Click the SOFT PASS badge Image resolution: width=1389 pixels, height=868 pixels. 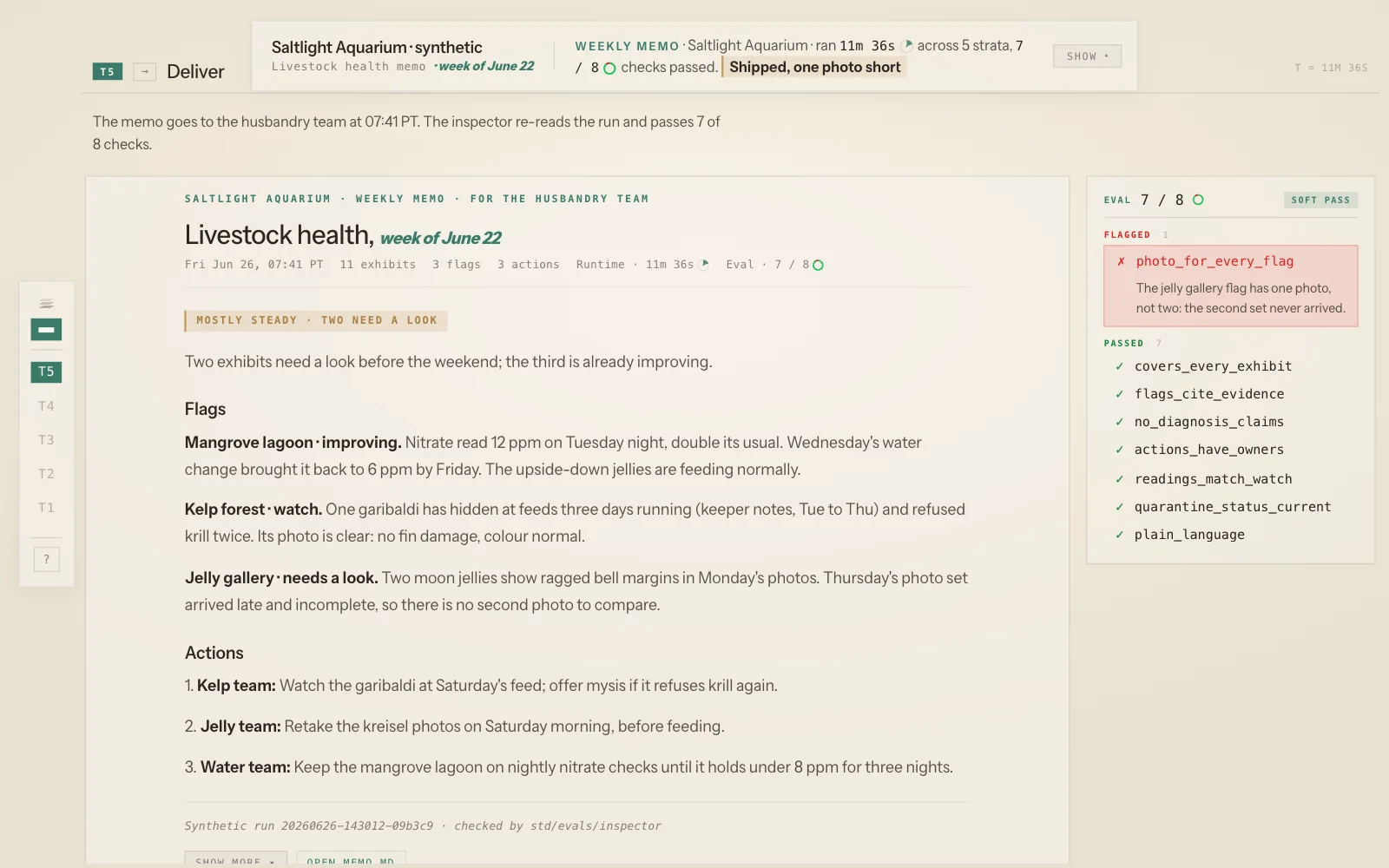[x=1320, y=201]
